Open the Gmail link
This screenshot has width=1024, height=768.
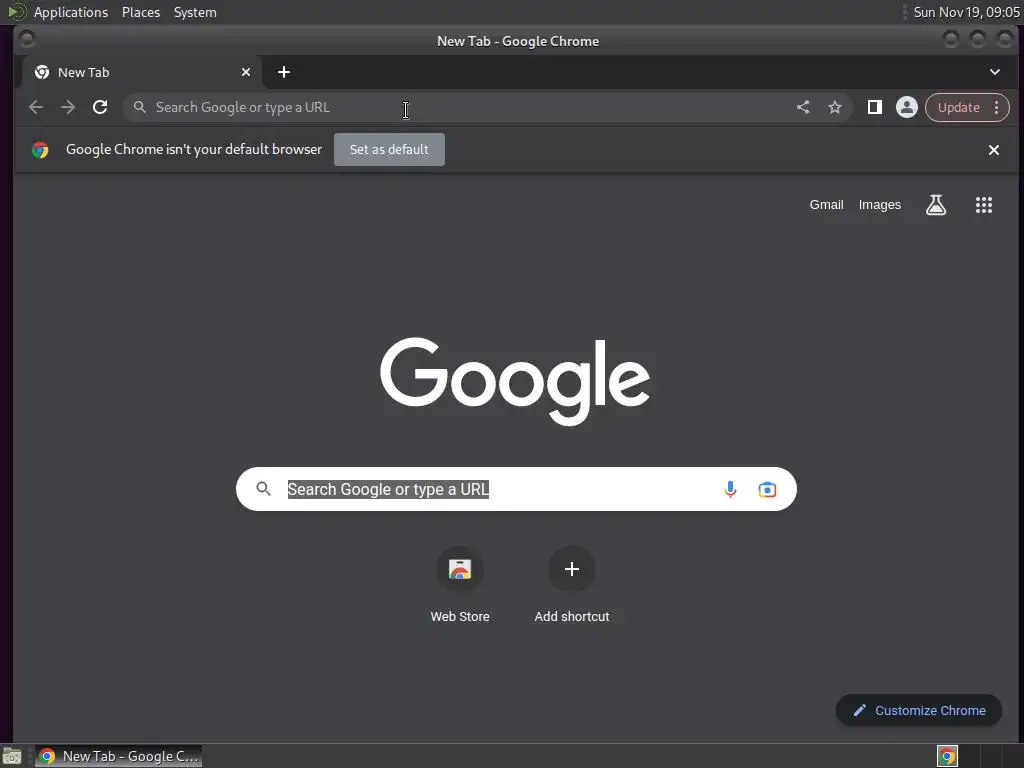point(826,204)
